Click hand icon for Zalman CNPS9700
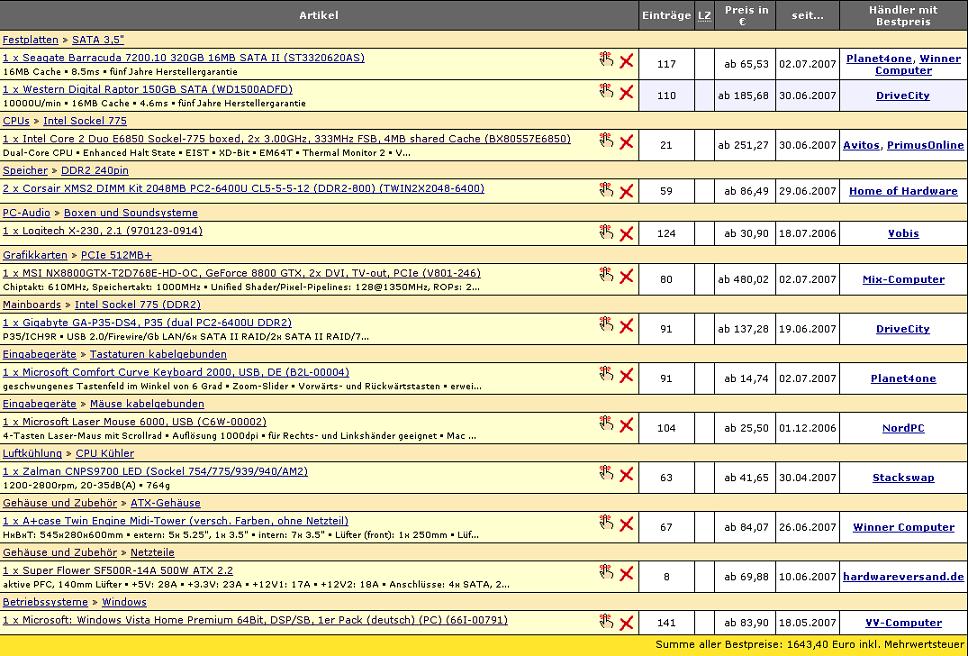 point(606,473)
